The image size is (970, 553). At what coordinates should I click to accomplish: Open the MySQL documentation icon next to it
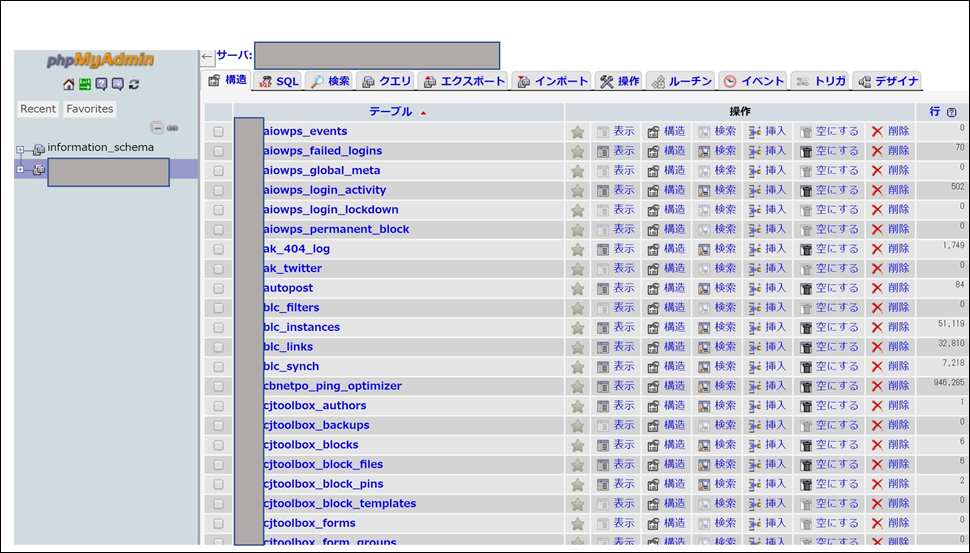[118, 84]
